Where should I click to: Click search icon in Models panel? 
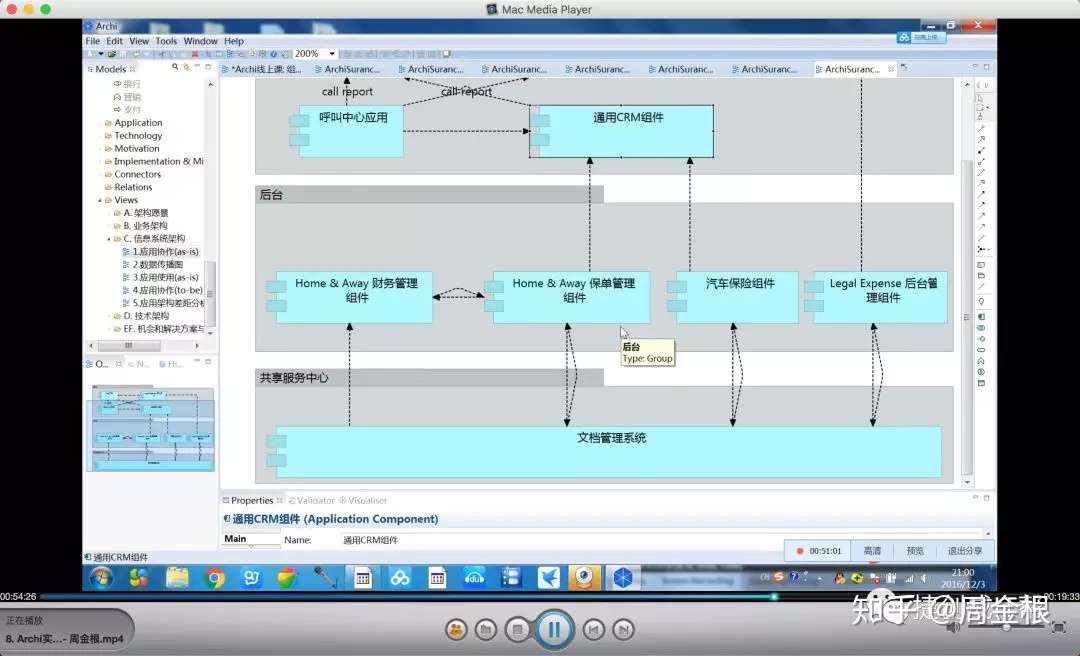175,68
